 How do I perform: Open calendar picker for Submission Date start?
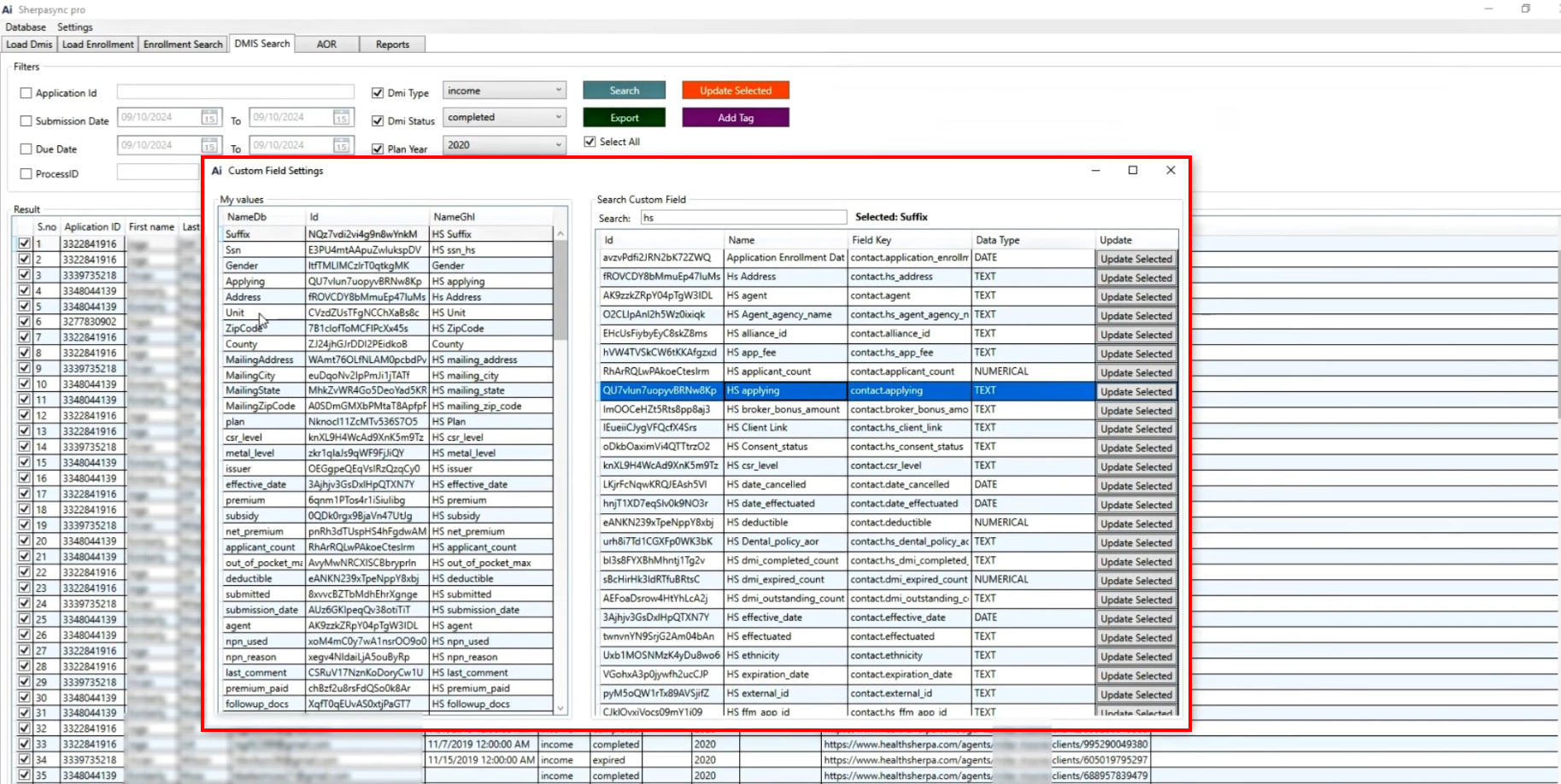coord(209,118)
